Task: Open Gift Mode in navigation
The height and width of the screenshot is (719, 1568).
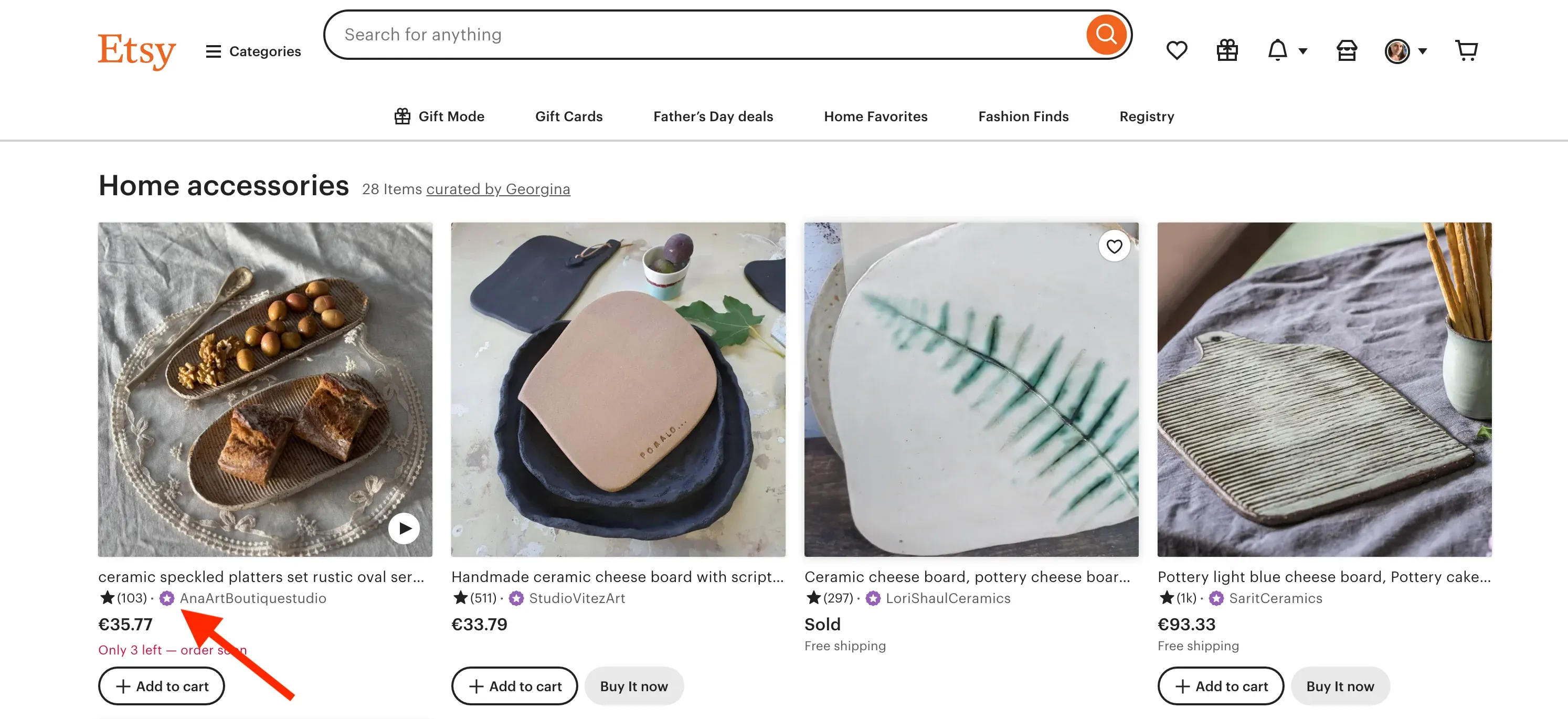Action: [439, 117]
